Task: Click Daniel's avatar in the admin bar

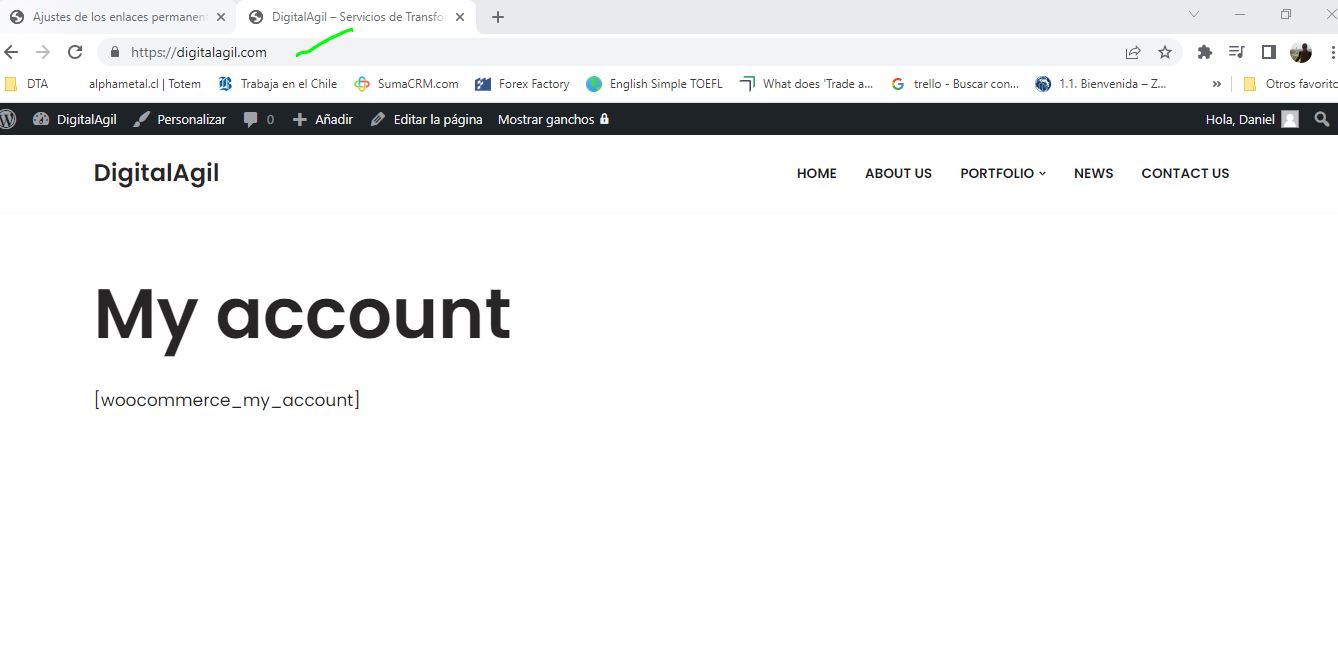Action: pos(1290,119)
